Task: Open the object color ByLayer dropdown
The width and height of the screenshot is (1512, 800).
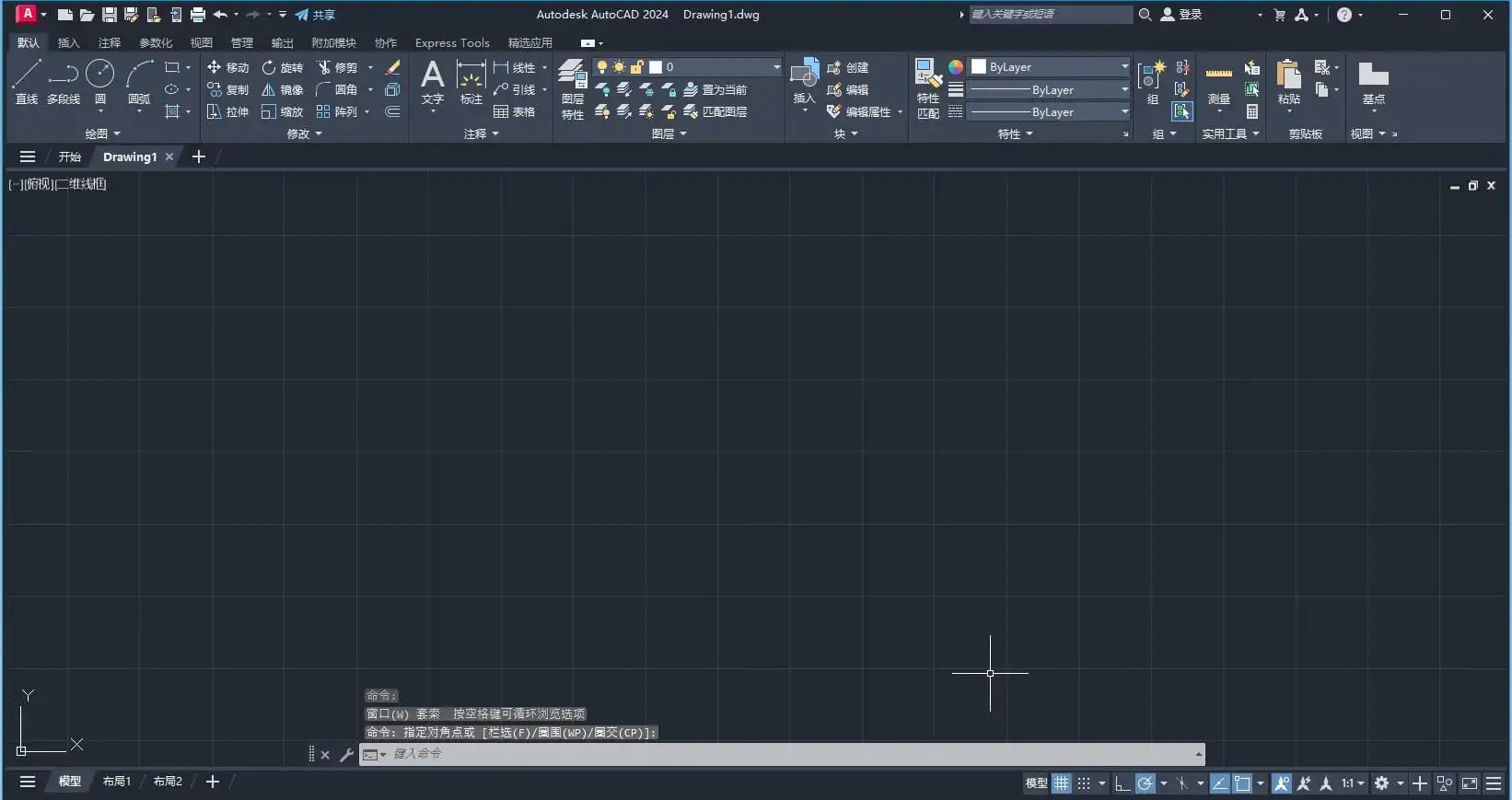Action: (1050, 67)
